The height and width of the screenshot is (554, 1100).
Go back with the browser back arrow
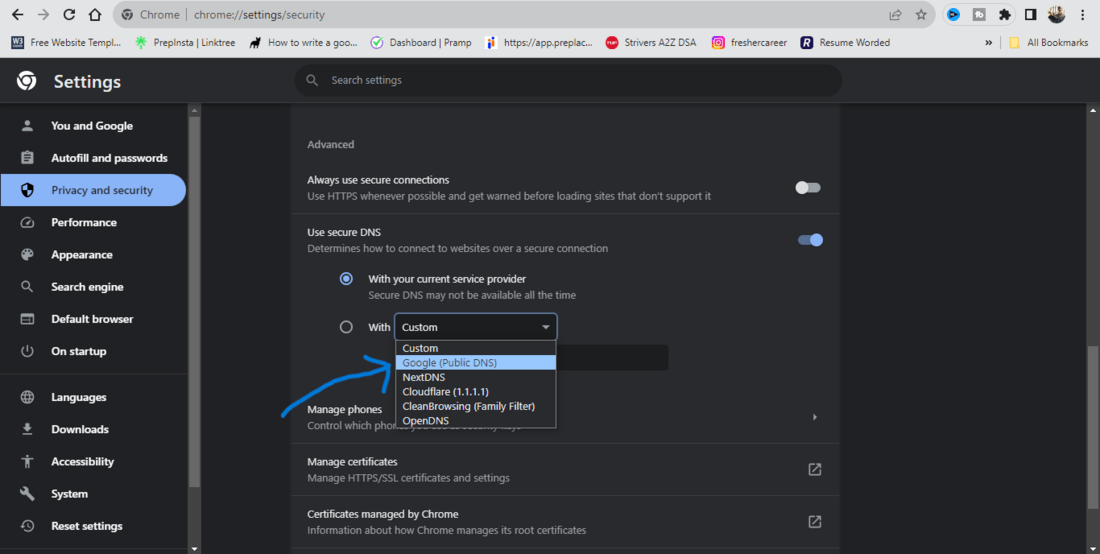point(18,15)
